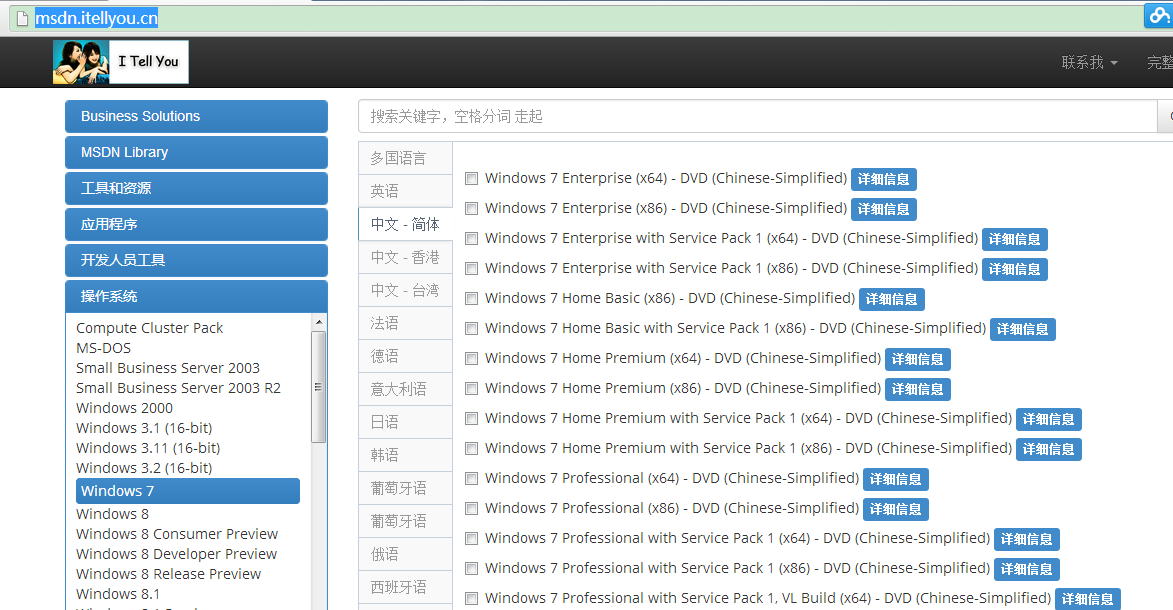Viewport: 1173px width, 610px height.
Task: Select Compute Cluster Pack in OS list
Action: 150,328
